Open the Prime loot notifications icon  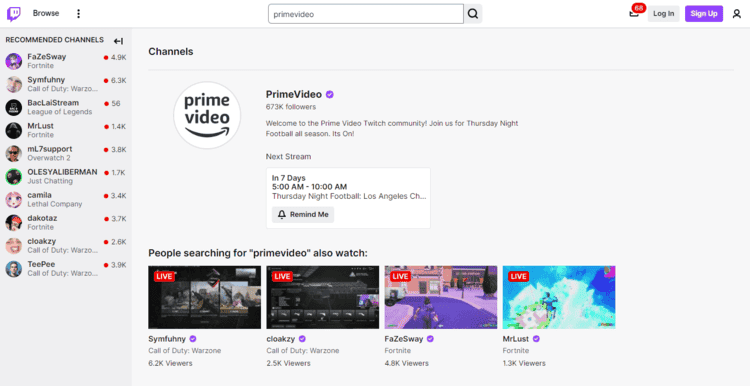(x=634, y=13)
